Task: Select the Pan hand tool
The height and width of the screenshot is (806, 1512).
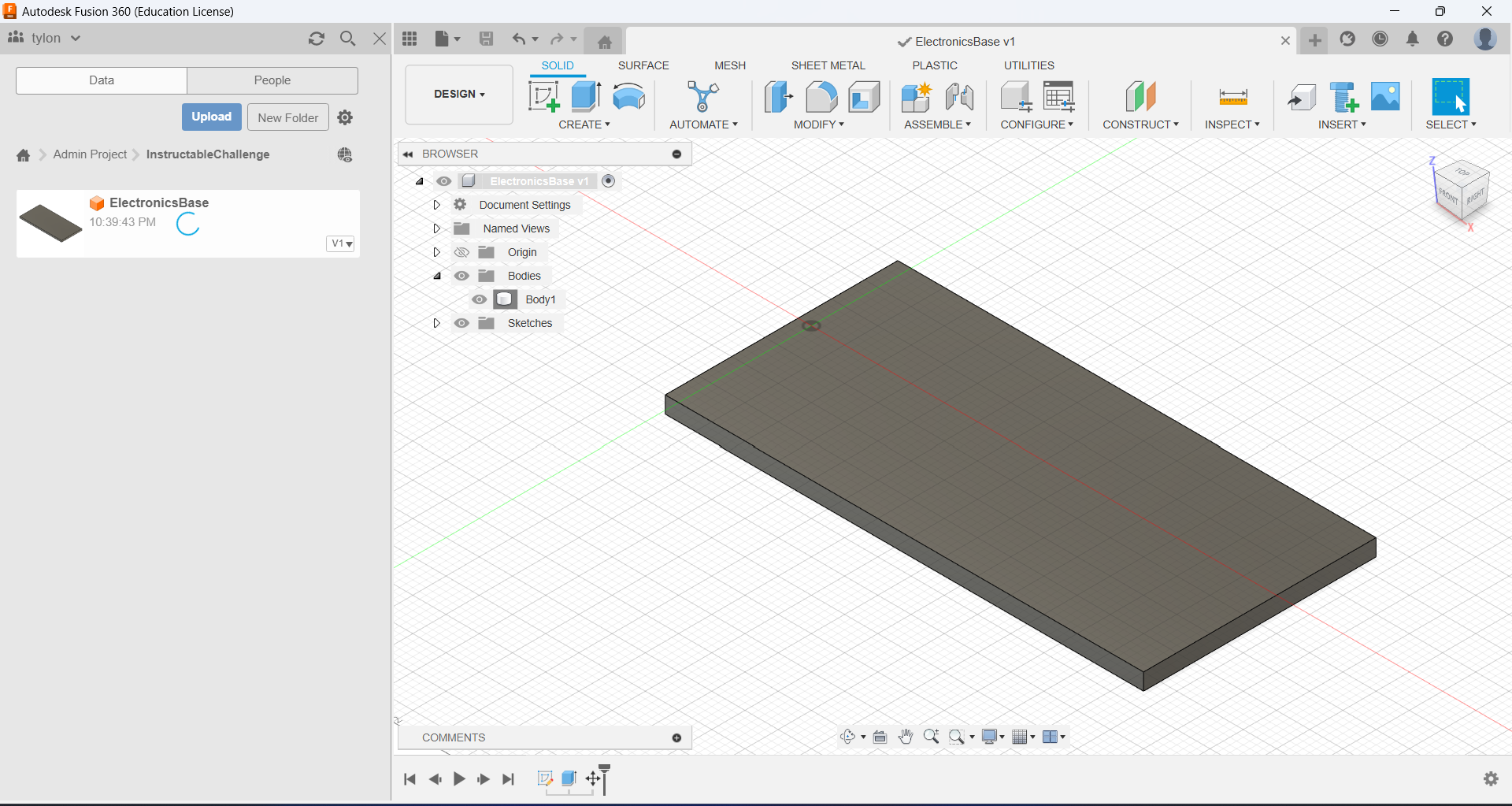Action: [906, 737]
